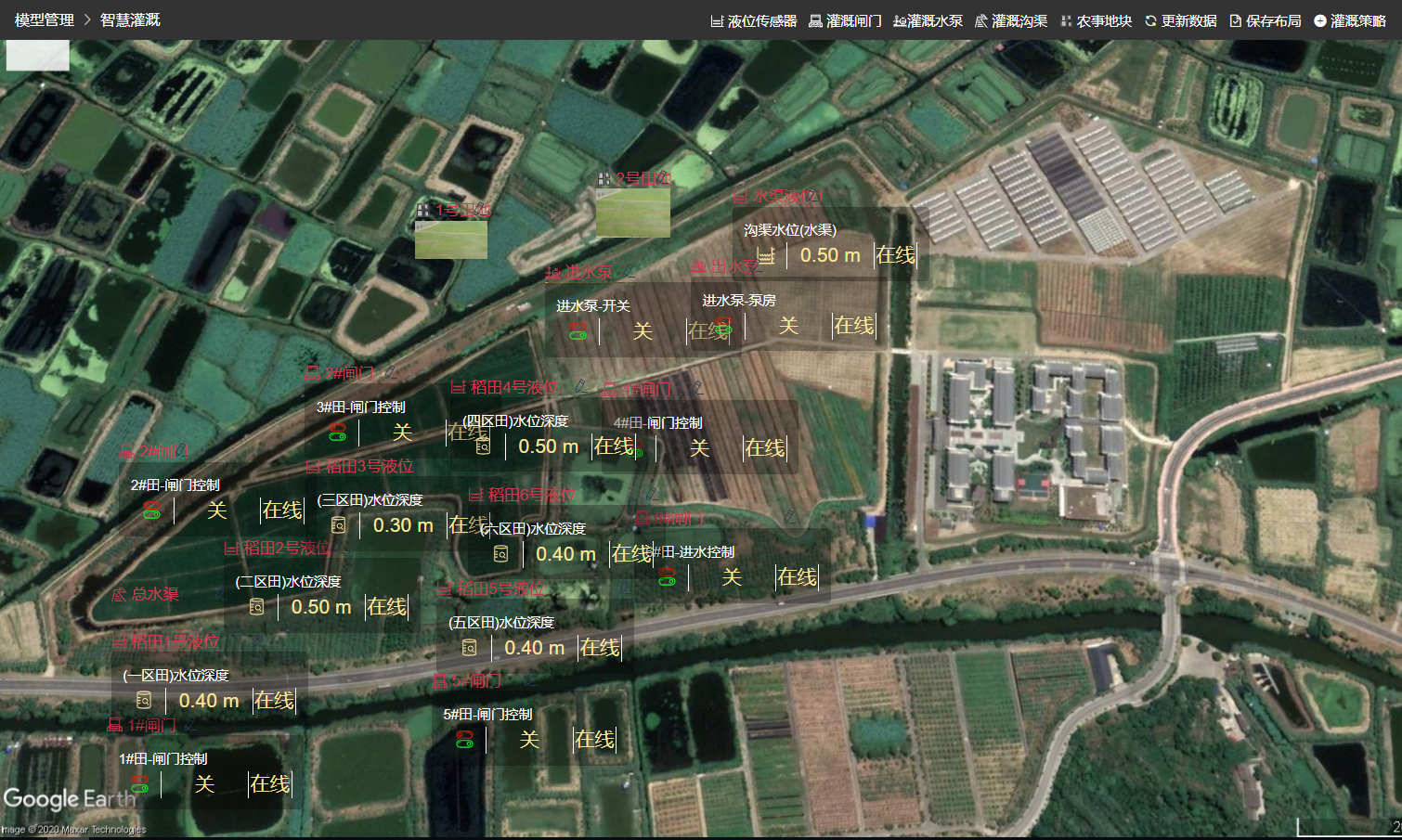1402x840 pixels.
Task: Switch the 3#田-闸门控制 gate toggle
Action: tap(338, 432)
